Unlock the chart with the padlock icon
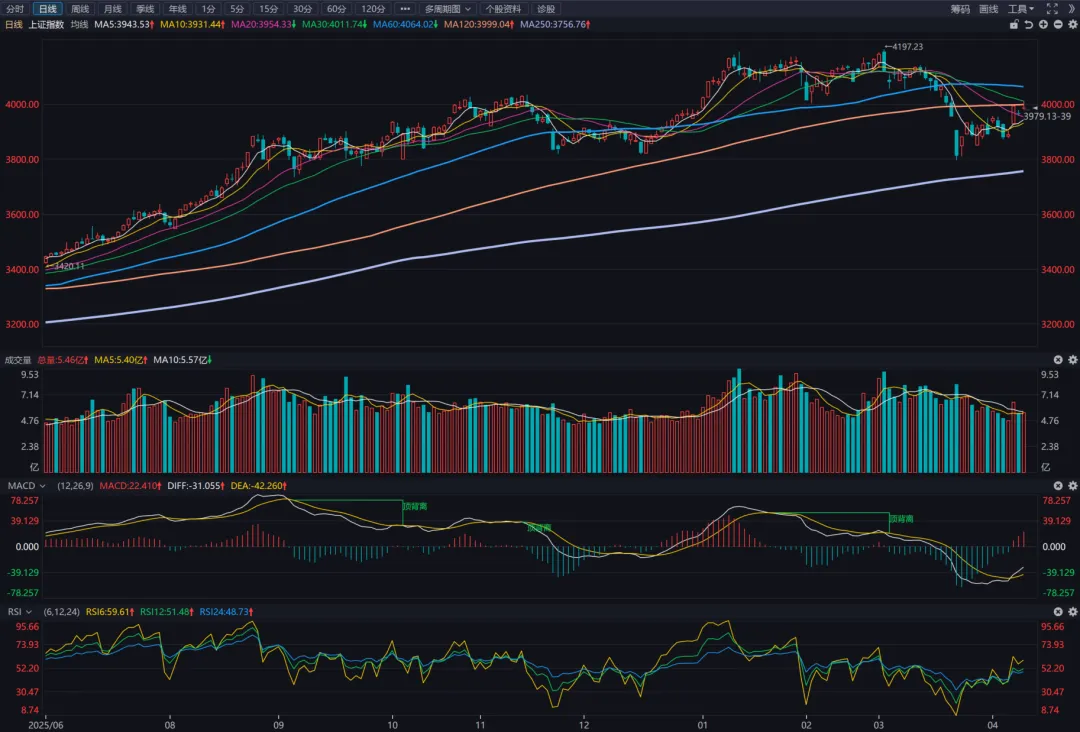Image resolution: width=1080 pixels, height=732 pixels. (x=1014, y=24)
